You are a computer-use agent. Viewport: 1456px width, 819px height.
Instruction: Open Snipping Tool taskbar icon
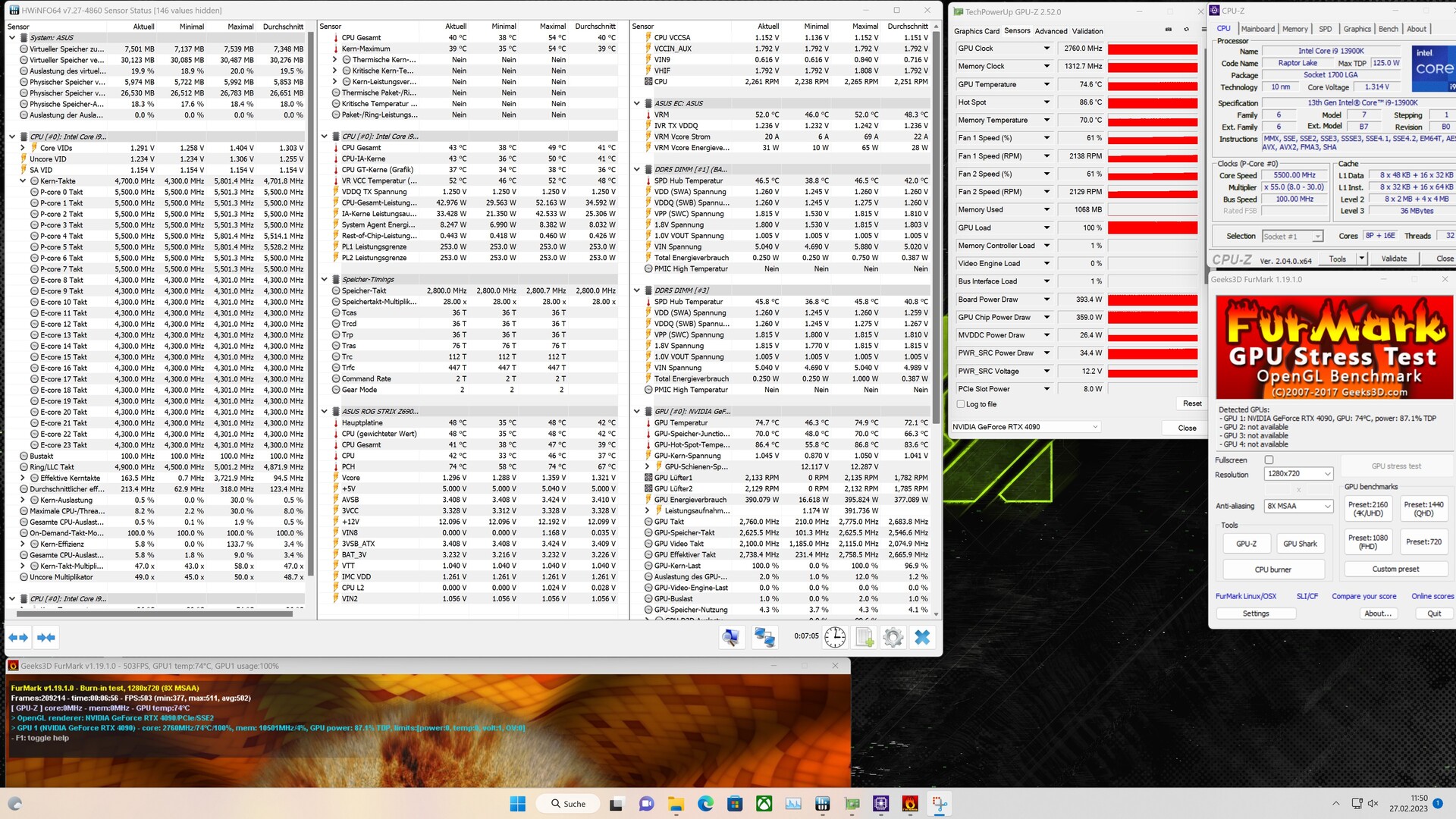click(x=940, y=804)
